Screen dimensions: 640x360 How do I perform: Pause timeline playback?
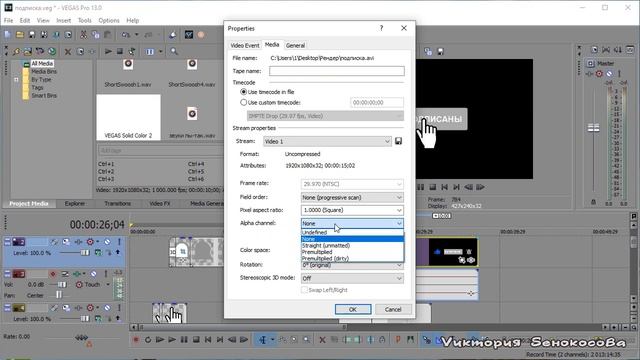point(184,340)
